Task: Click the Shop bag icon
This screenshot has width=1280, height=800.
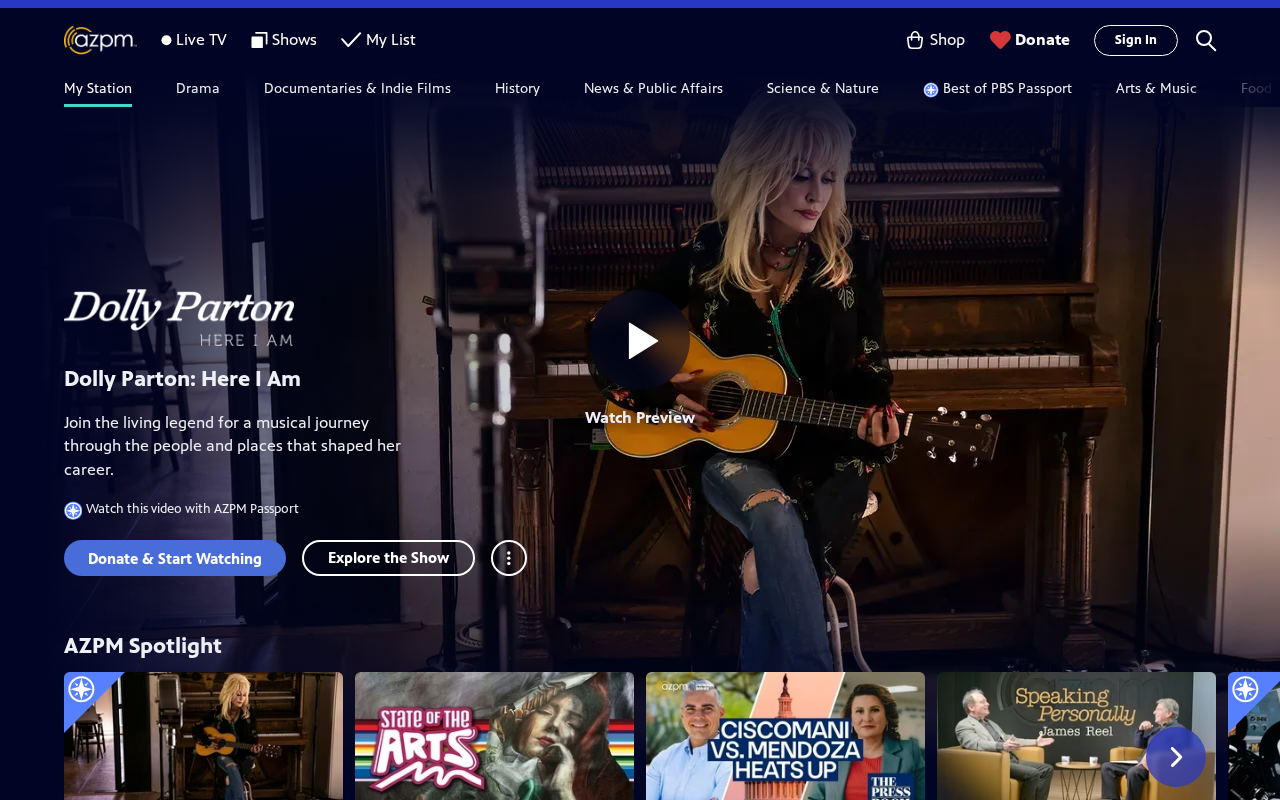Action: click(x=915, y=40)
